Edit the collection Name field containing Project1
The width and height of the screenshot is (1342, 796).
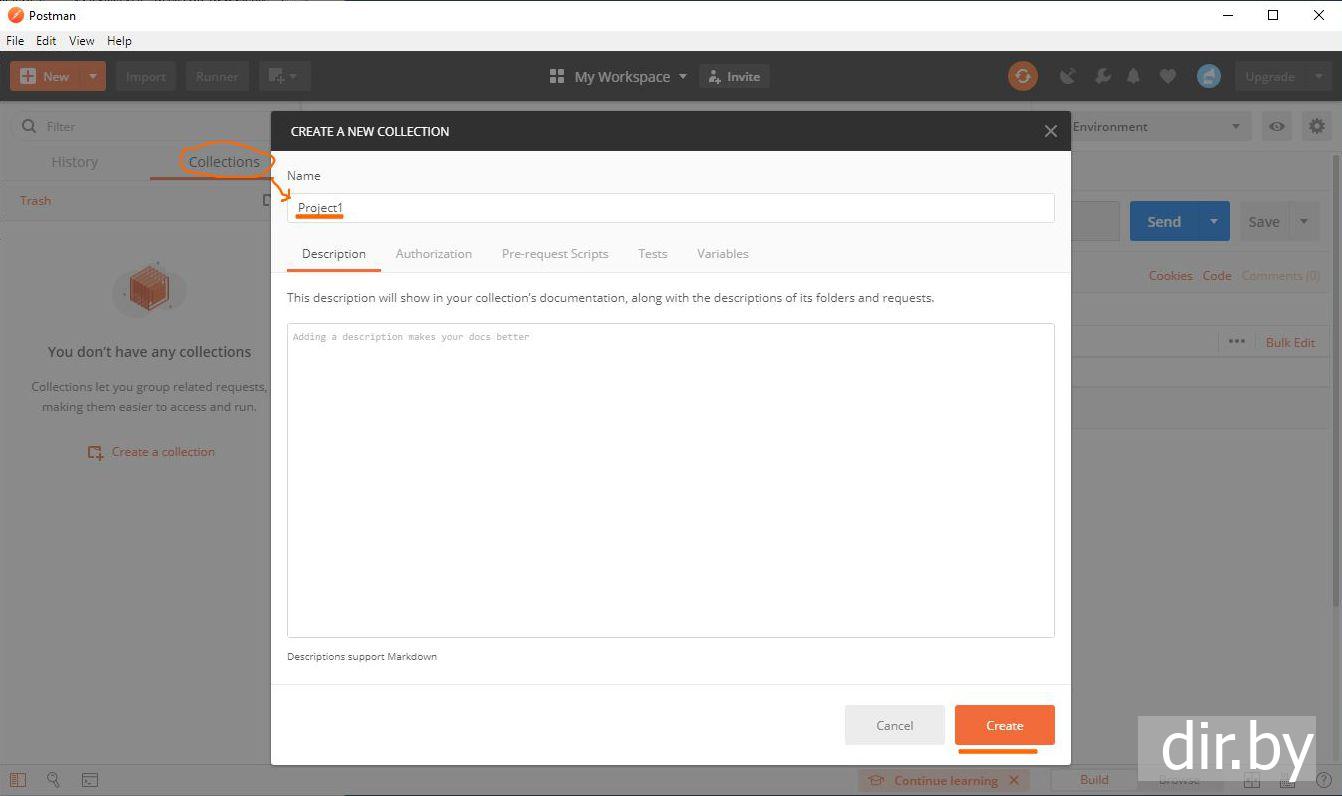pyautogui.click(x=670, y=208)
